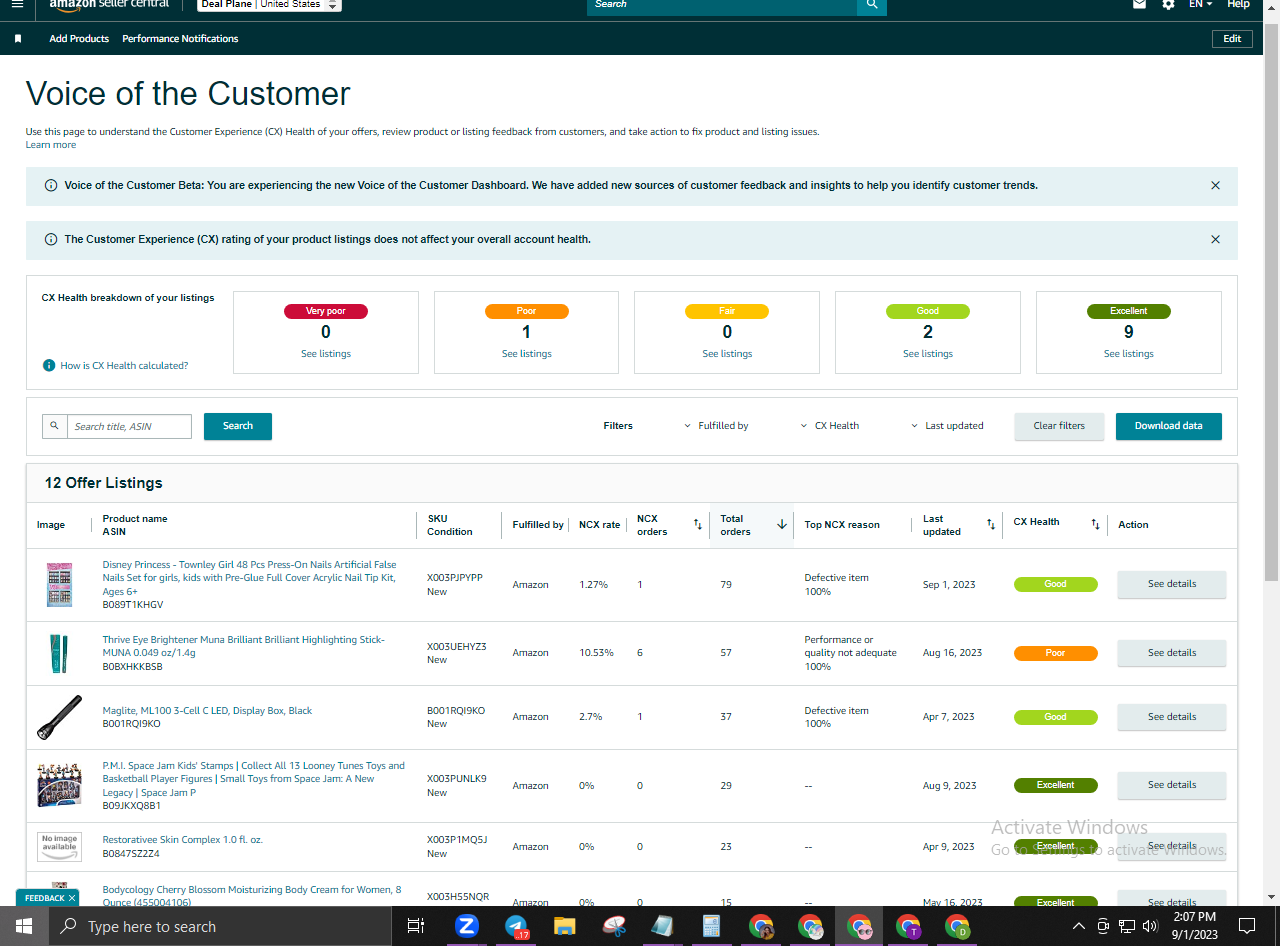This screenshot has height=946, width=1280.
Task: Click the Edit button in the bookmarks bar
Action: (x=1232, y=39)
